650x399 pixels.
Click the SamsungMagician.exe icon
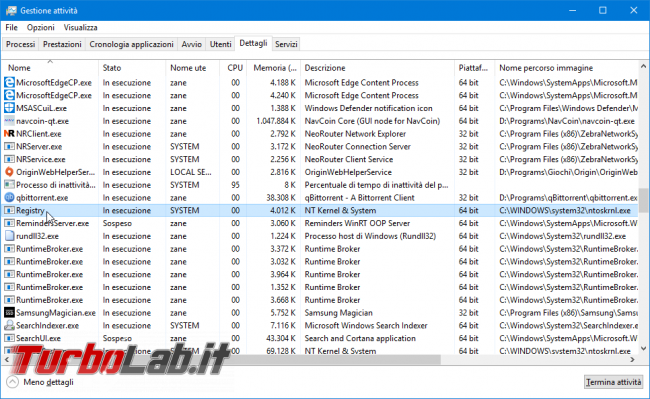[9, 313]
